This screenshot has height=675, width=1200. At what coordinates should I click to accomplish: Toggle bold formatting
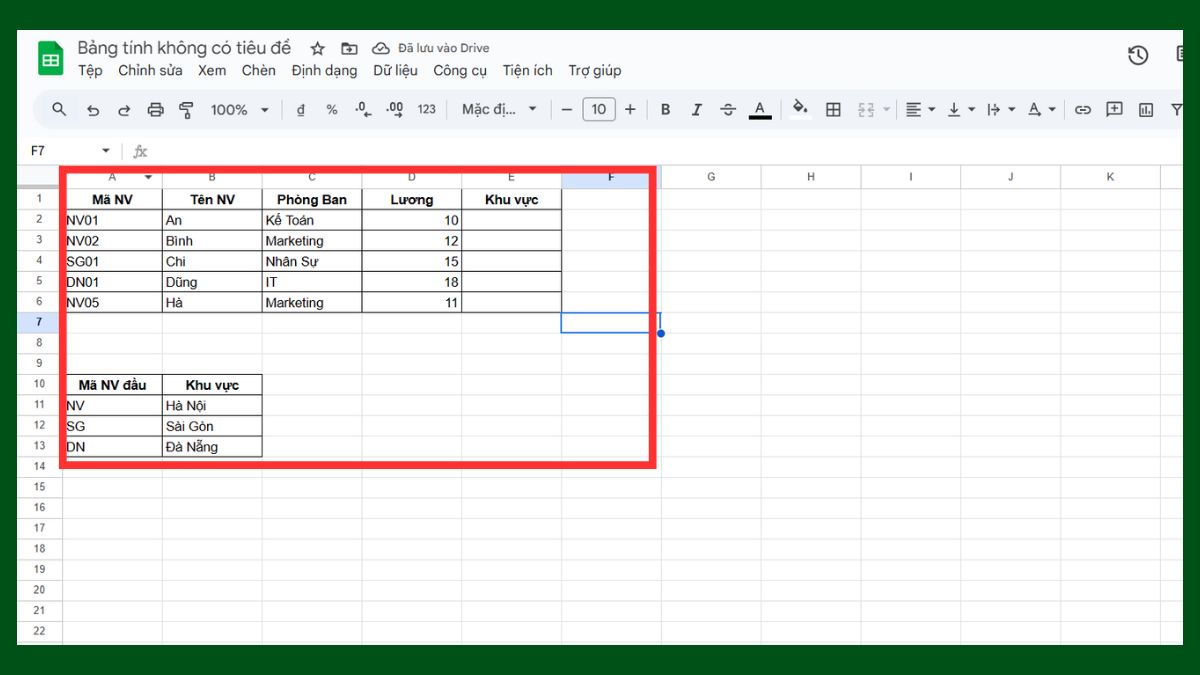[x=666, y=109]
